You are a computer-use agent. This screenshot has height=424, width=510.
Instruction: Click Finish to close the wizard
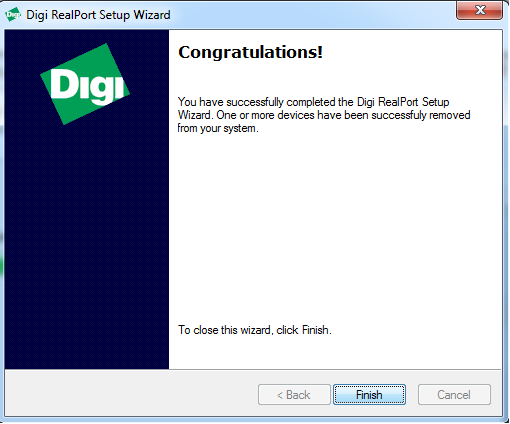[x=369, y=395]
